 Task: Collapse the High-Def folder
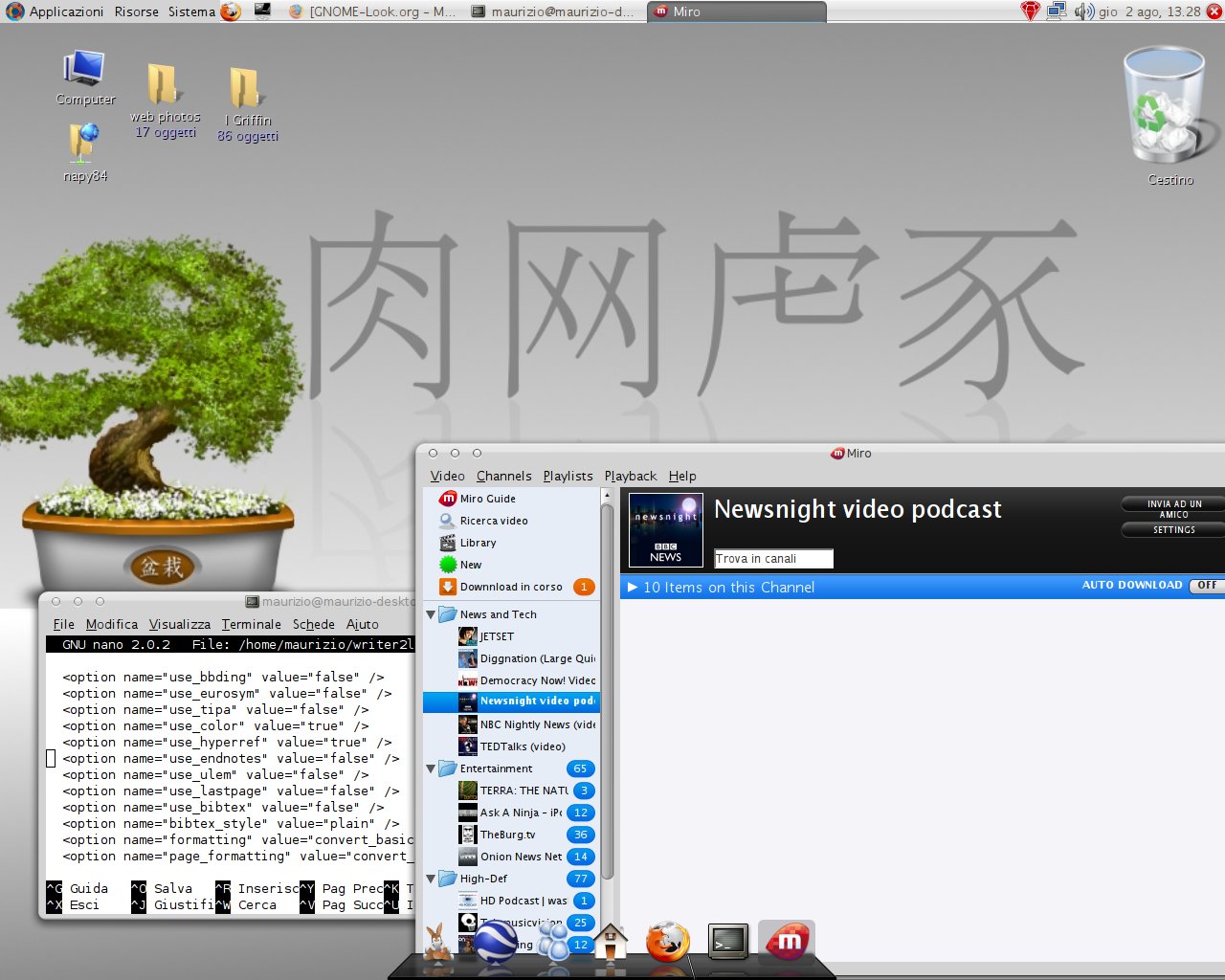pyautogui.click(x=431, y=879)
